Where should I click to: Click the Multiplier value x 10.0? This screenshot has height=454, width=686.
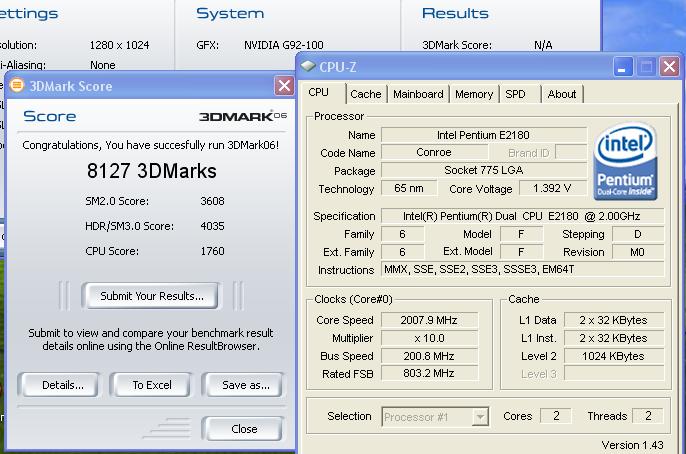click(429, 338)
